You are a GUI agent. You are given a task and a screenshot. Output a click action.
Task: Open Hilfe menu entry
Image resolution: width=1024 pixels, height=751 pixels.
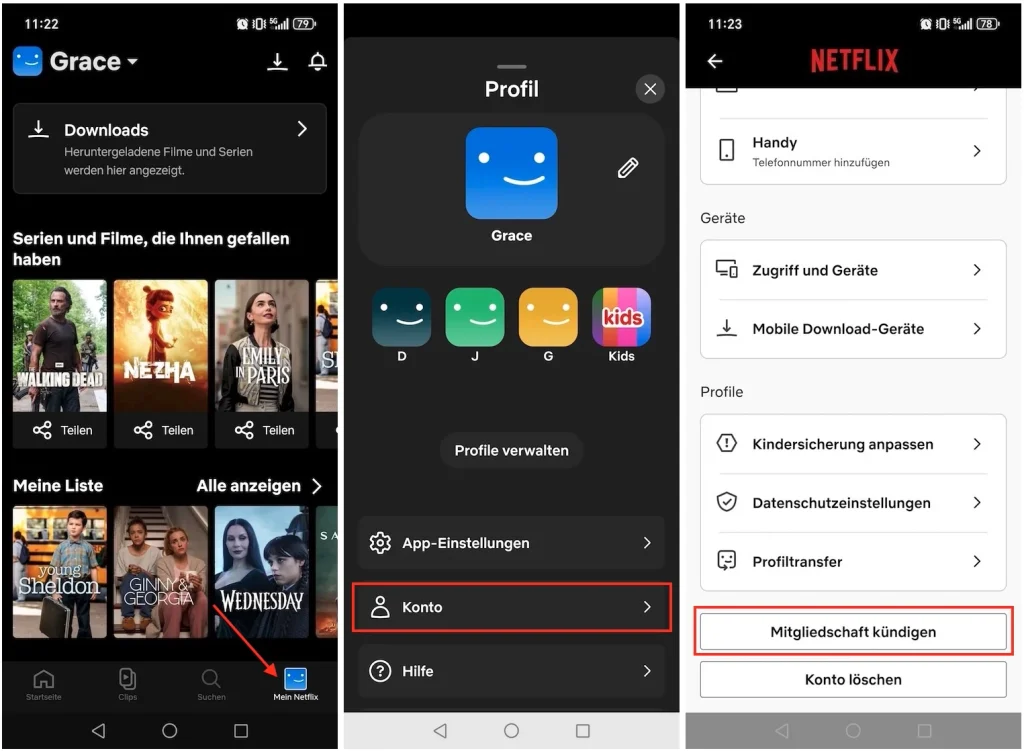pyautogui.click(x=511, y=671)
